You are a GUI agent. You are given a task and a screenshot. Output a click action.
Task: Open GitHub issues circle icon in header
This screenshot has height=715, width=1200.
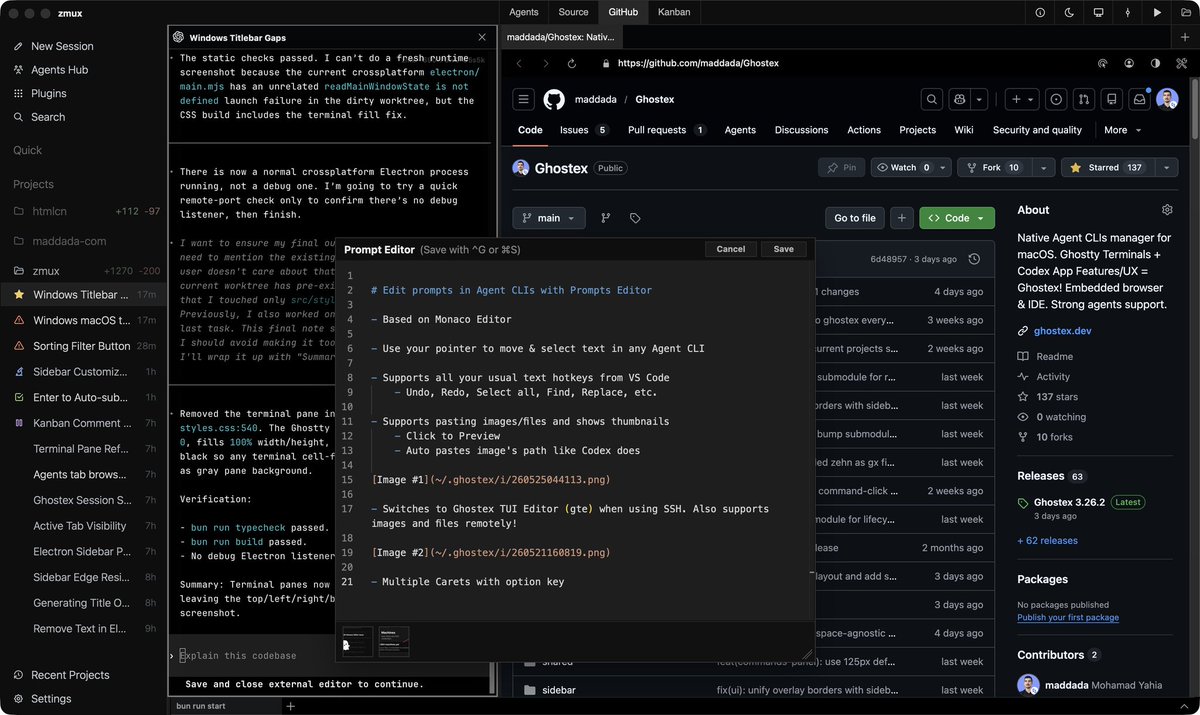coord(1056,99)
